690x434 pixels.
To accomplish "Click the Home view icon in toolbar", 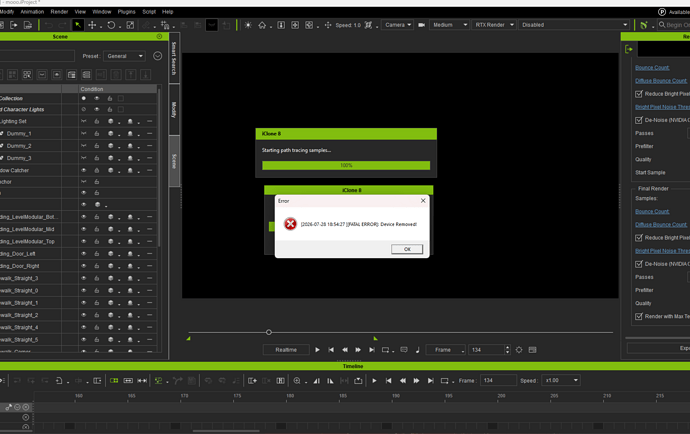I will (262, 25).
